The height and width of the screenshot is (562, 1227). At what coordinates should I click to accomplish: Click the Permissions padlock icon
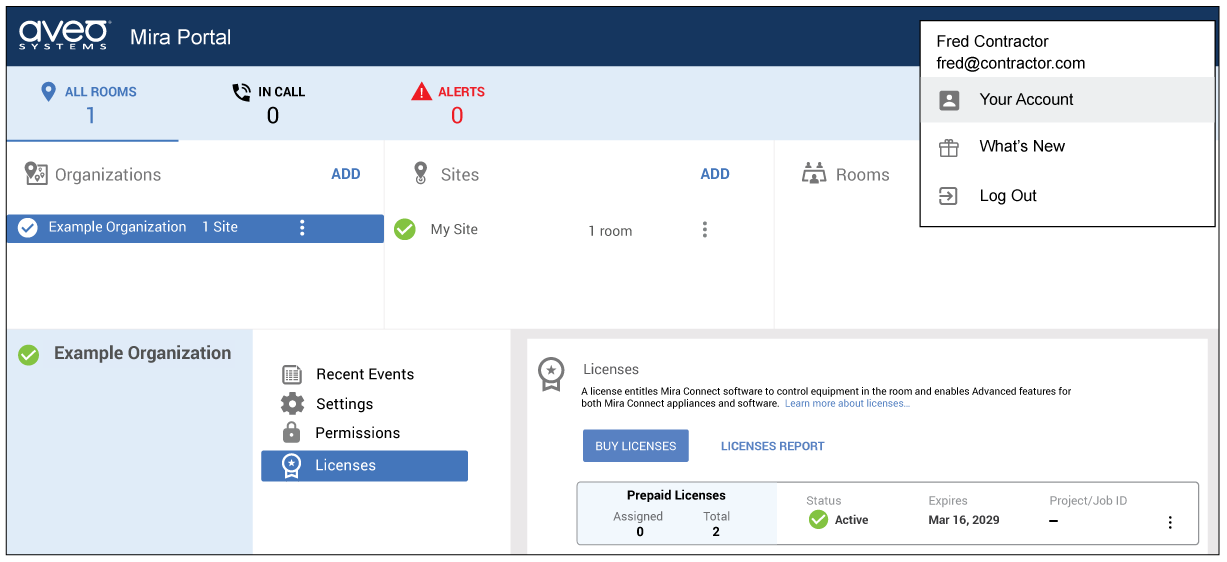[292, 433]
